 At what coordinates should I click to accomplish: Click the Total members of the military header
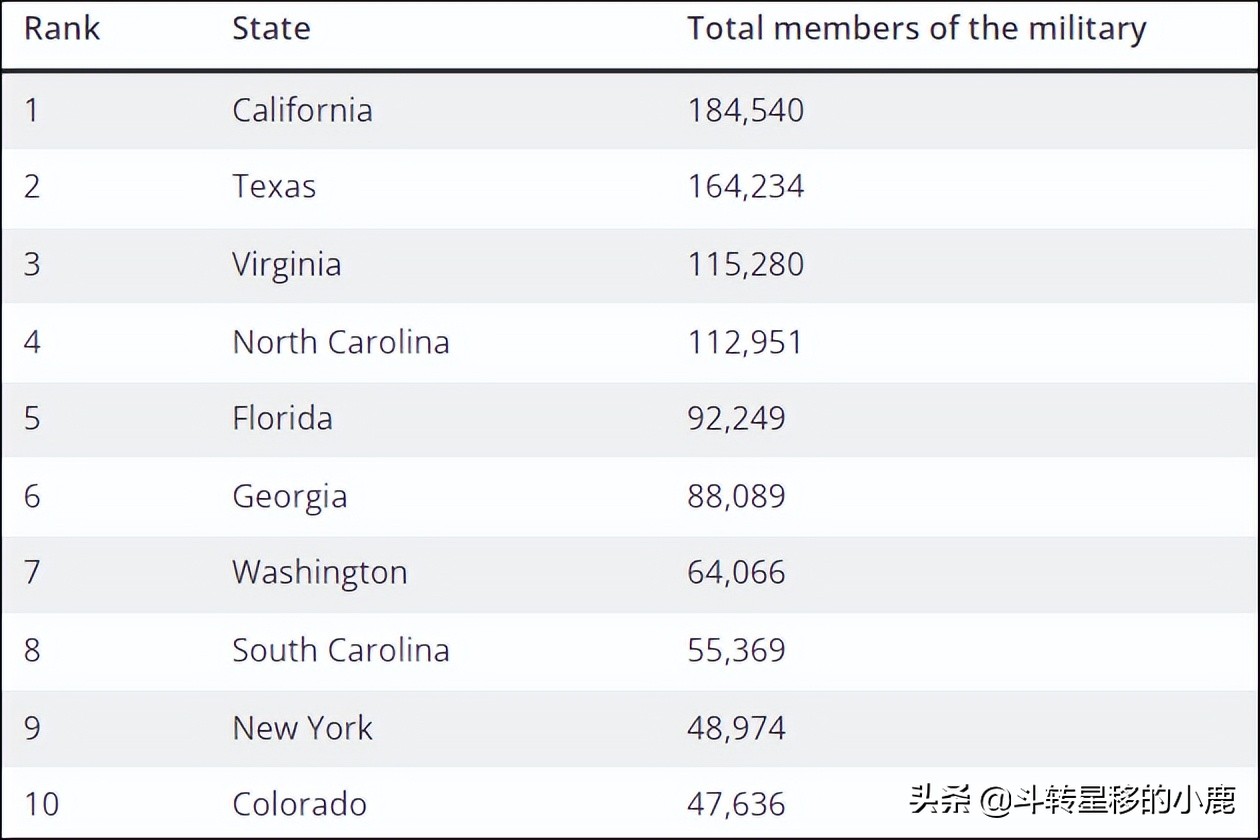[x=916, y=29]
